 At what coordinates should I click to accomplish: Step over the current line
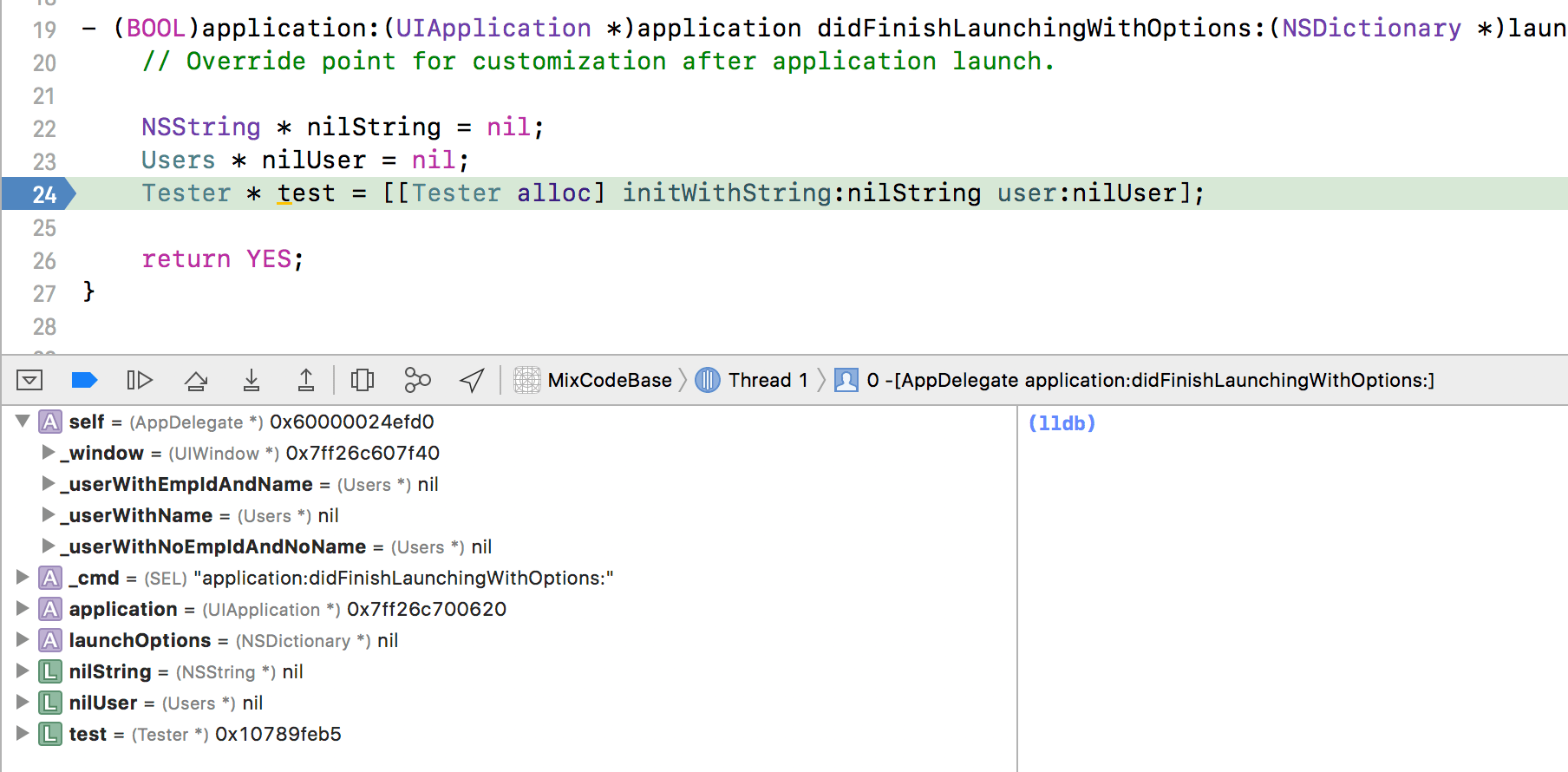(197, 380)
